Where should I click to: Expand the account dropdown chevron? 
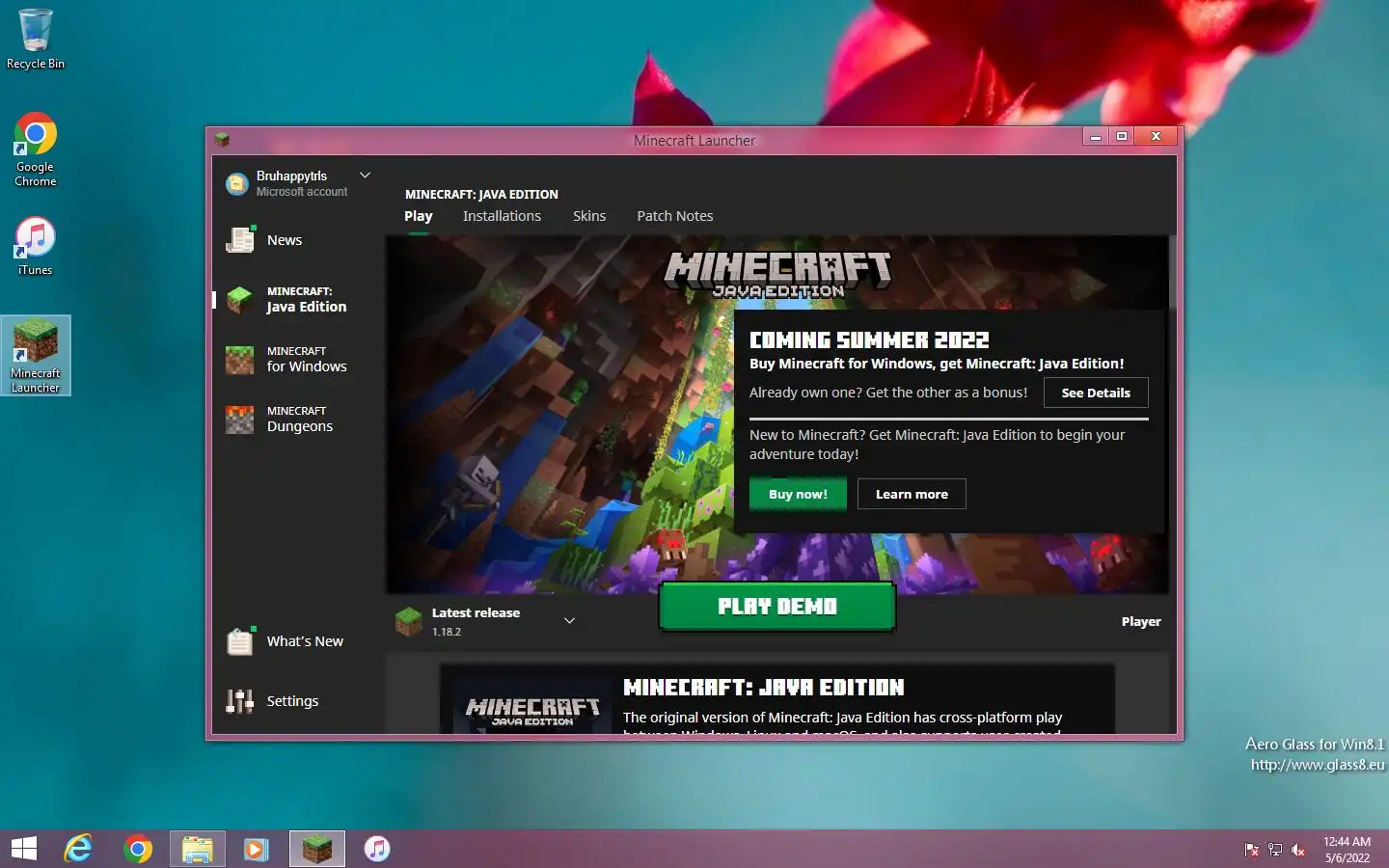pyautogui.click(x=365, y=176)
